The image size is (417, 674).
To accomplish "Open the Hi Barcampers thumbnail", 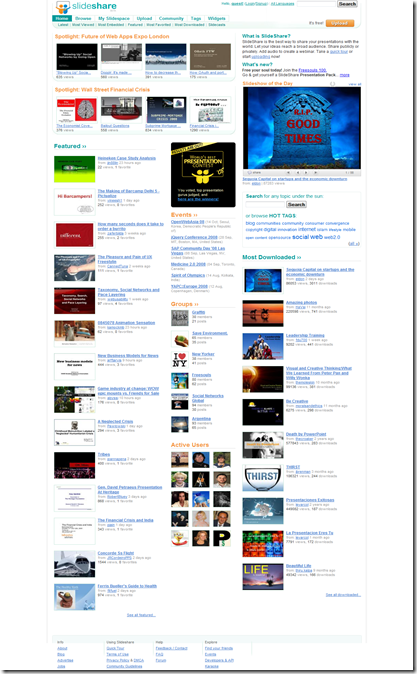I will (74, 202).
